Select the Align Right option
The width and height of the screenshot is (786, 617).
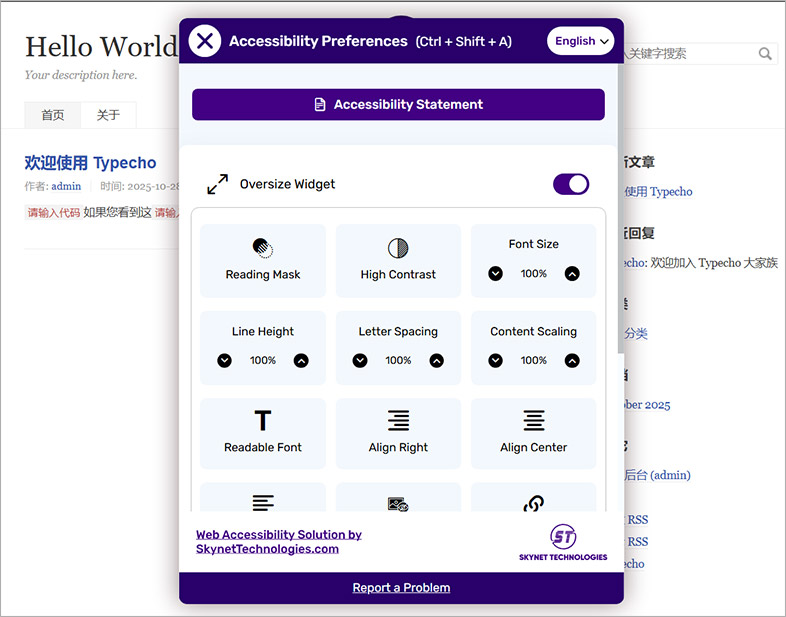[x=398, y=434]
